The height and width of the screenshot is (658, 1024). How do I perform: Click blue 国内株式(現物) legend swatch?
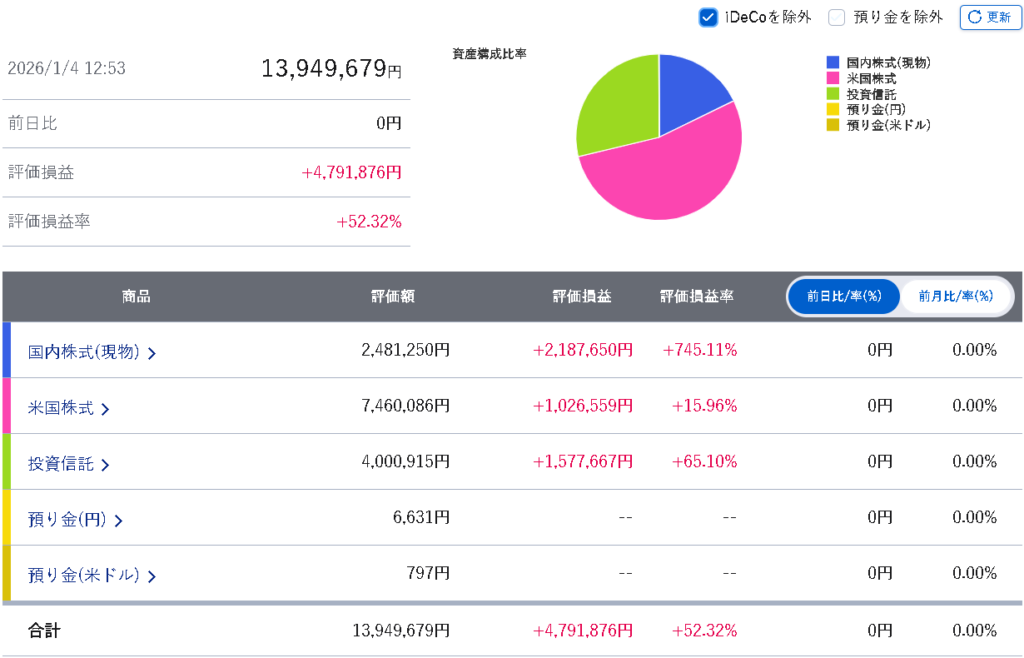point(833,62)
